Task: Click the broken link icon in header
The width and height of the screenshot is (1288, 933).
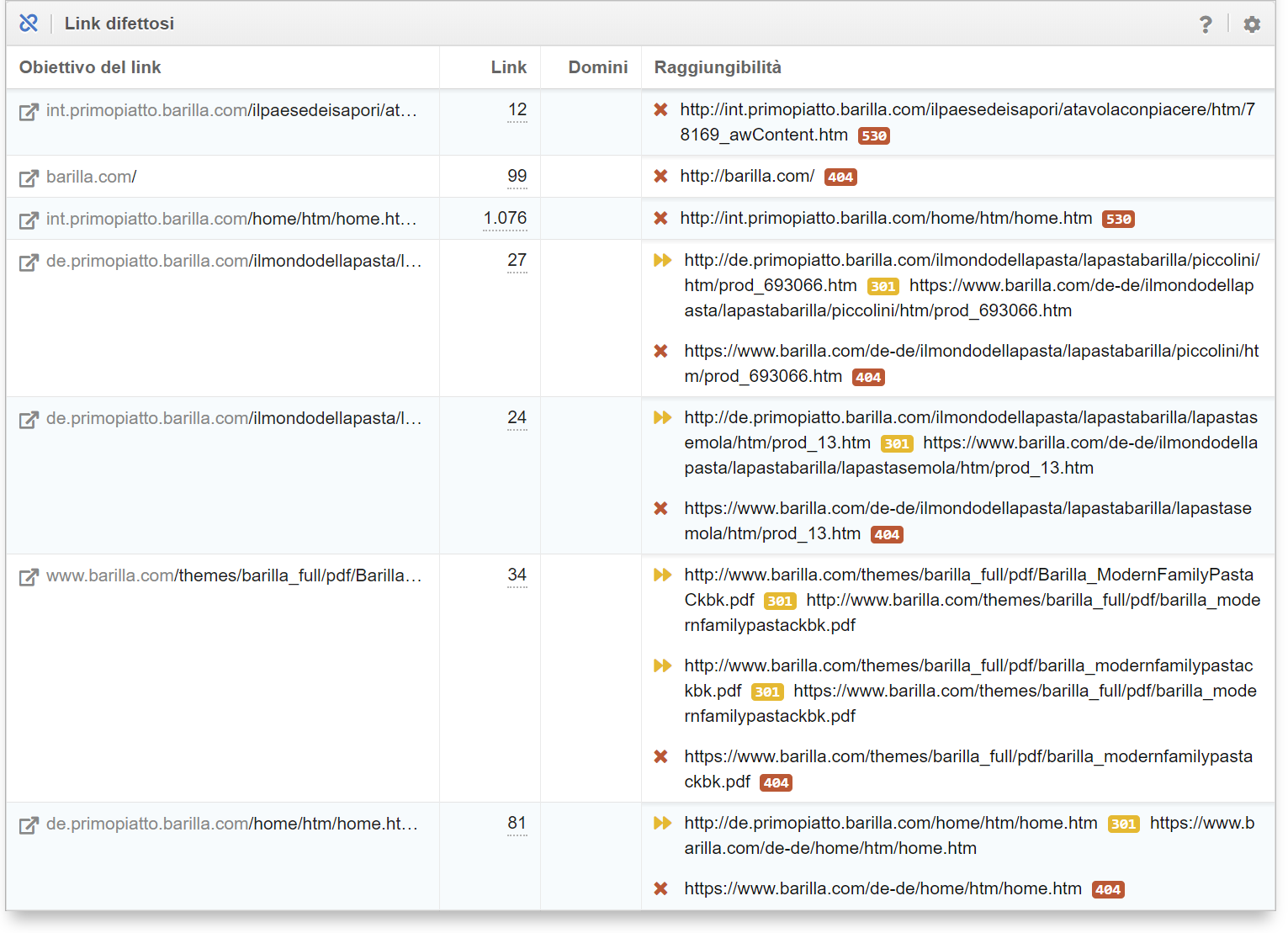Action: (29, 23)
